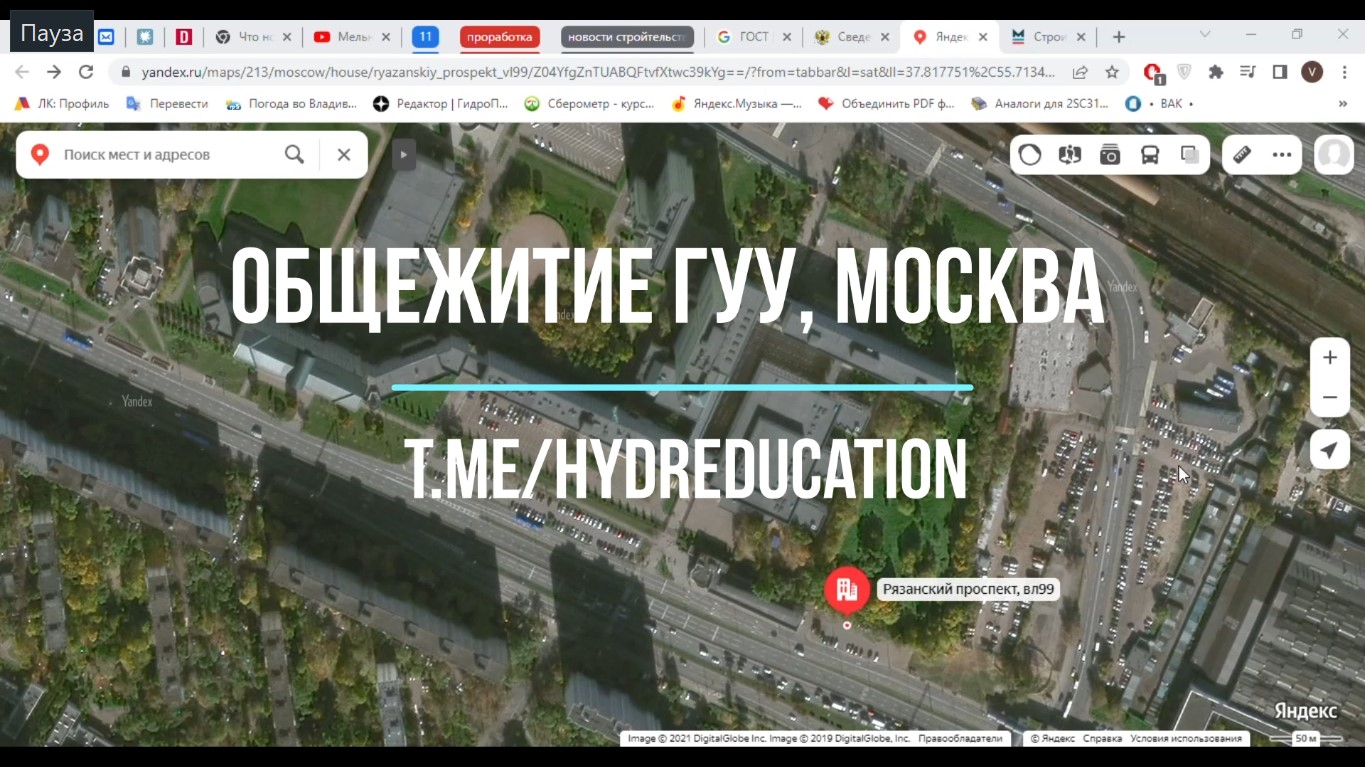
Task: Open the 'Аналоги для 2SC31...' bookmark
Action: (1041, 103)
